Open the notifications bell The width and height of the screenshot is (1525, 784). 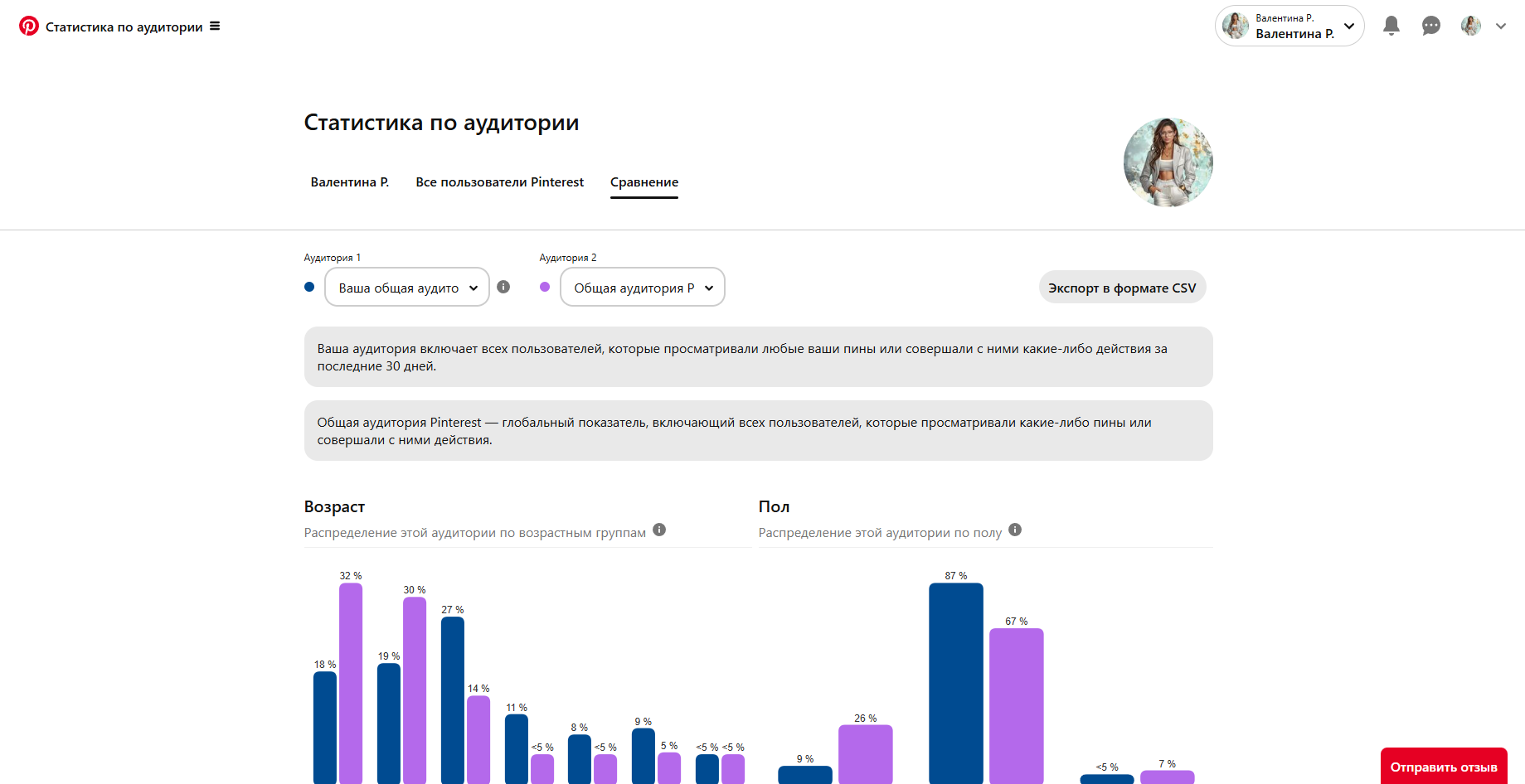click(x=1391, y=26)
